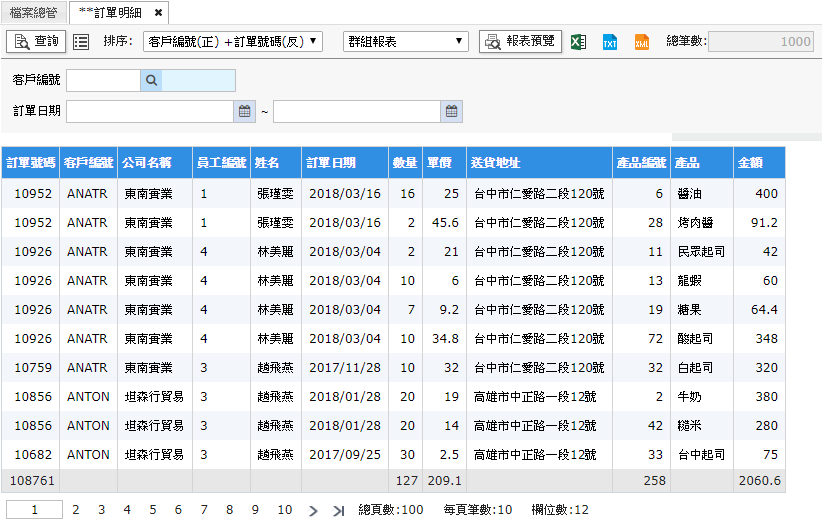This screenshot has width=822, height=530.
Task: Sort by 金額 column header
Action: click(759, 163)
